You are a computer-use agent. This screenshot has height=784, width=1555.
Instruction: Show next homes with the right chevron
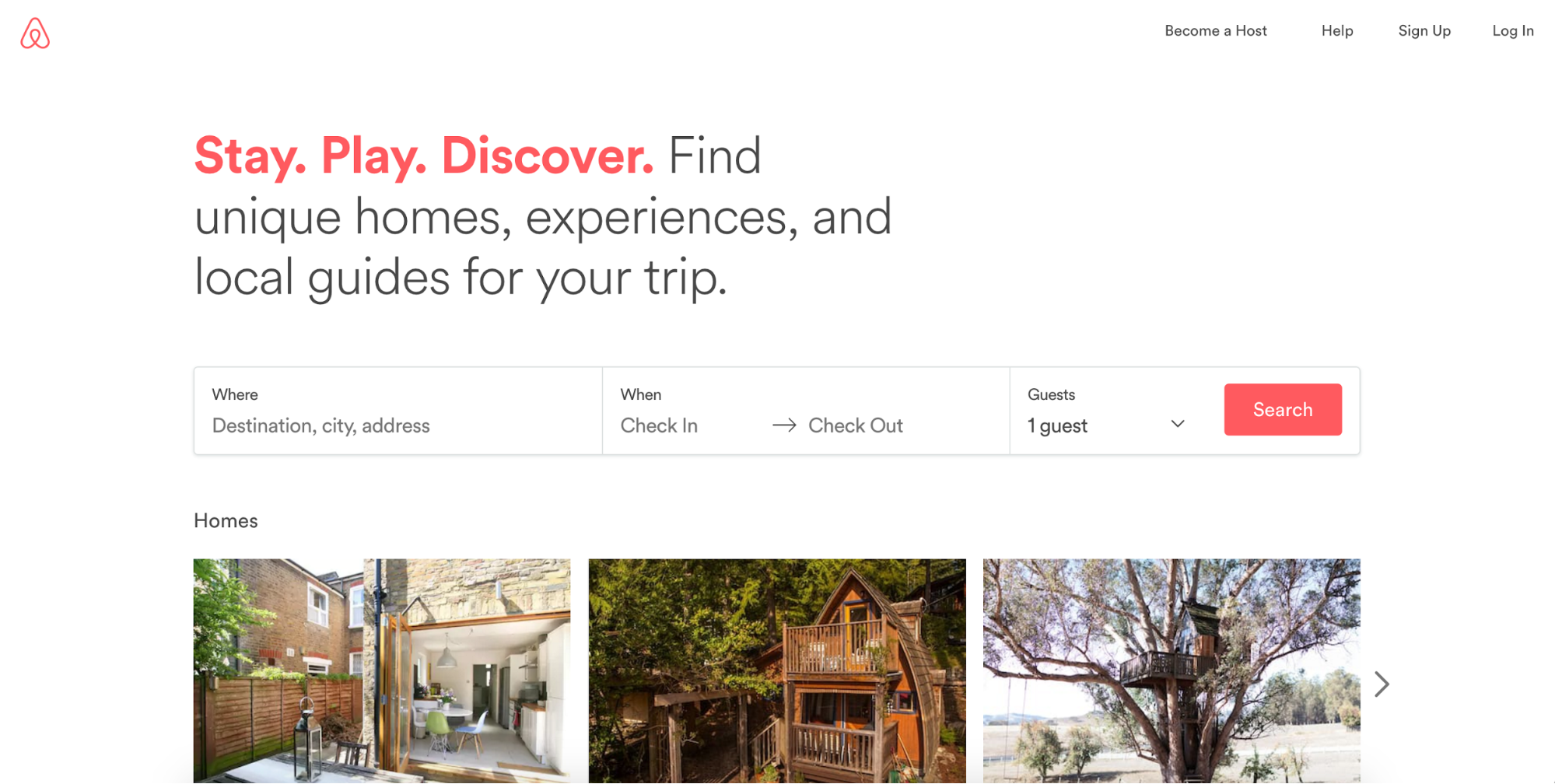click(x=1382, y=684)
